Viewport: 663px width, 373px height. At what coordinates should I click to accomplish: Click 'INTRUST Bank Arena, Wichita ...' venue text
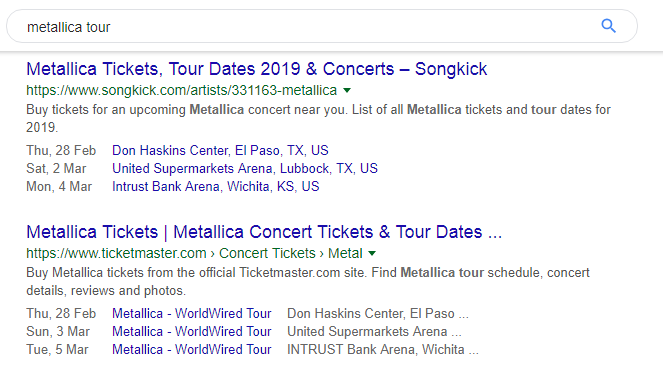coord(383,350)
